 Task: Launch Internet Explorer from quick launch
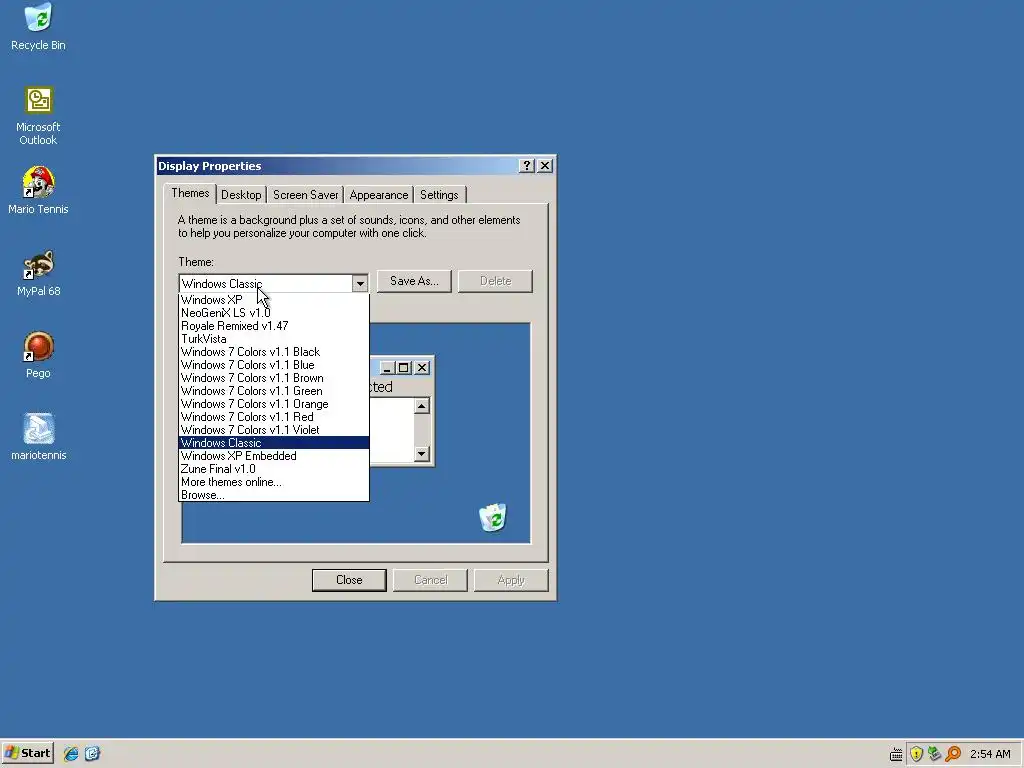pyautogui.click(x=71, y=754)
